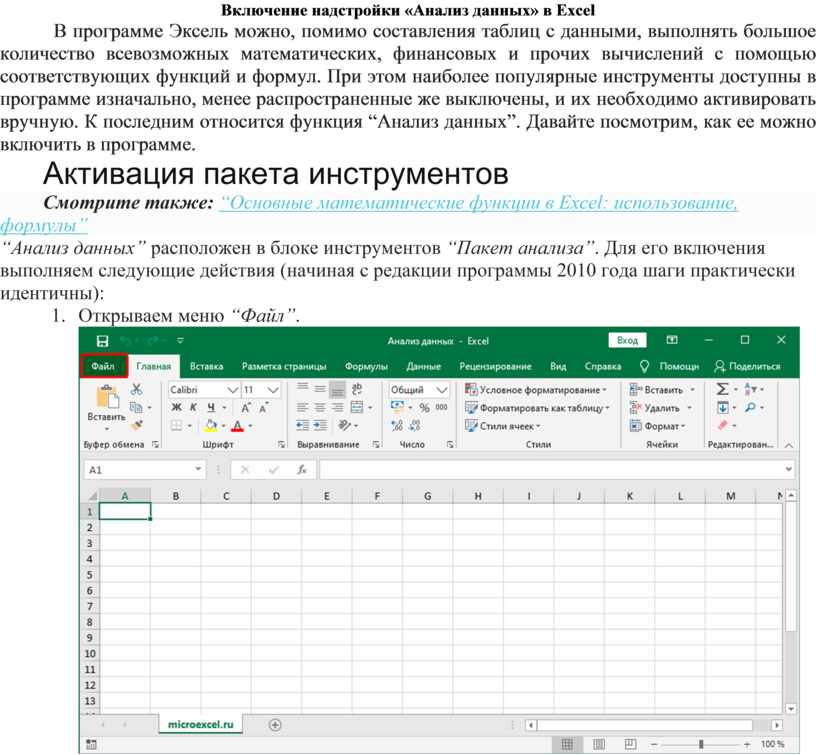
Task: Toggle middle vertical alignment
Action: (320, 389)
